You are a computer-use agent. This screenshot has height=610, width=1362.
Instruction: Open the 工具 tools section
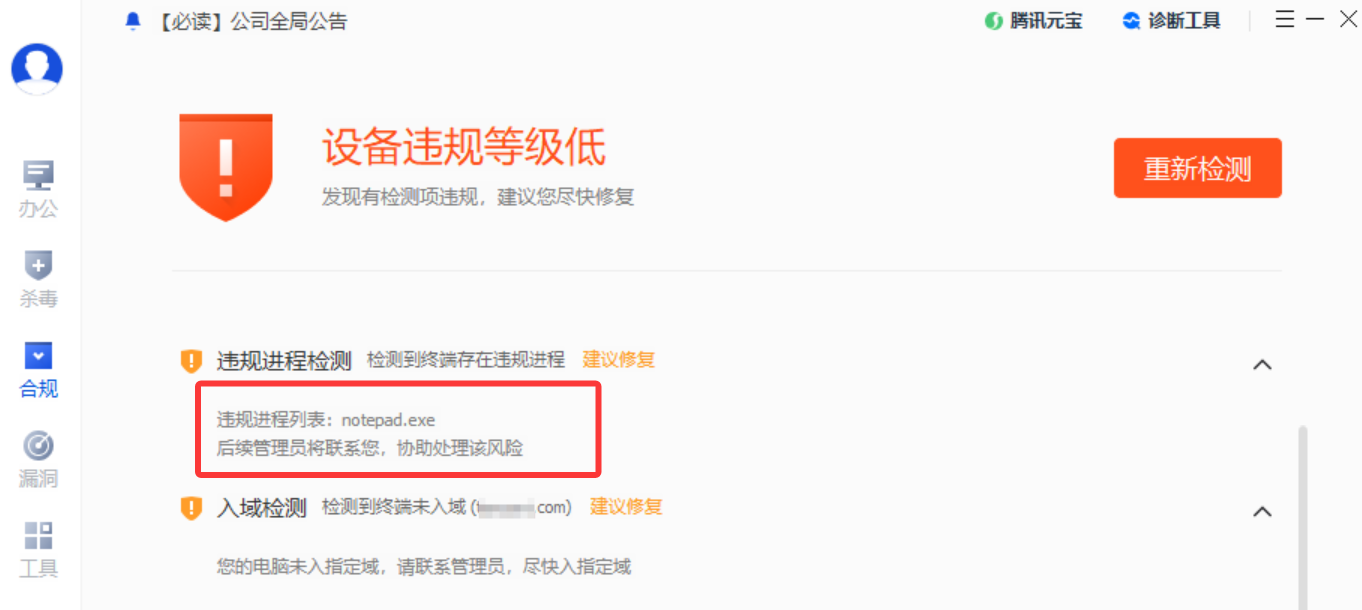(x=38, y=550)
